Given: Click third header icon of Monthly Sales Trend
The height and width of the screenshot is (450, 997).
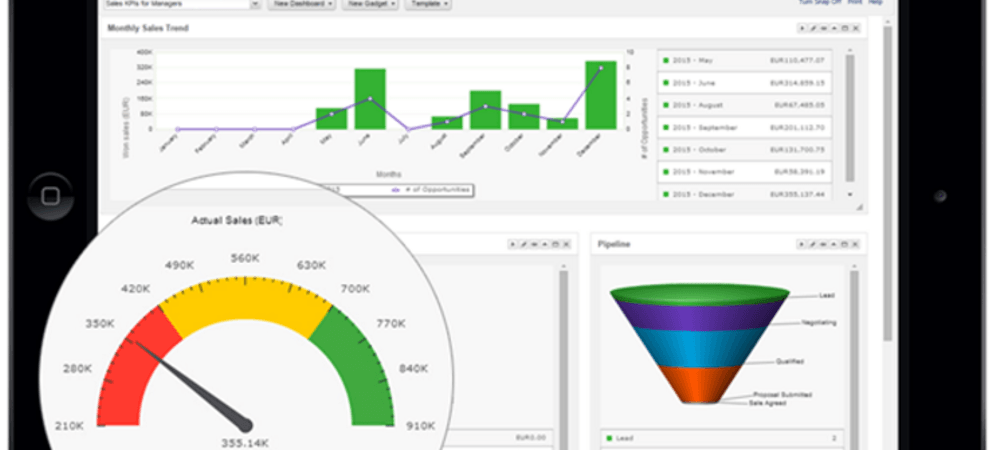Looking at the screenshot, I should click(x=824, y=28).
